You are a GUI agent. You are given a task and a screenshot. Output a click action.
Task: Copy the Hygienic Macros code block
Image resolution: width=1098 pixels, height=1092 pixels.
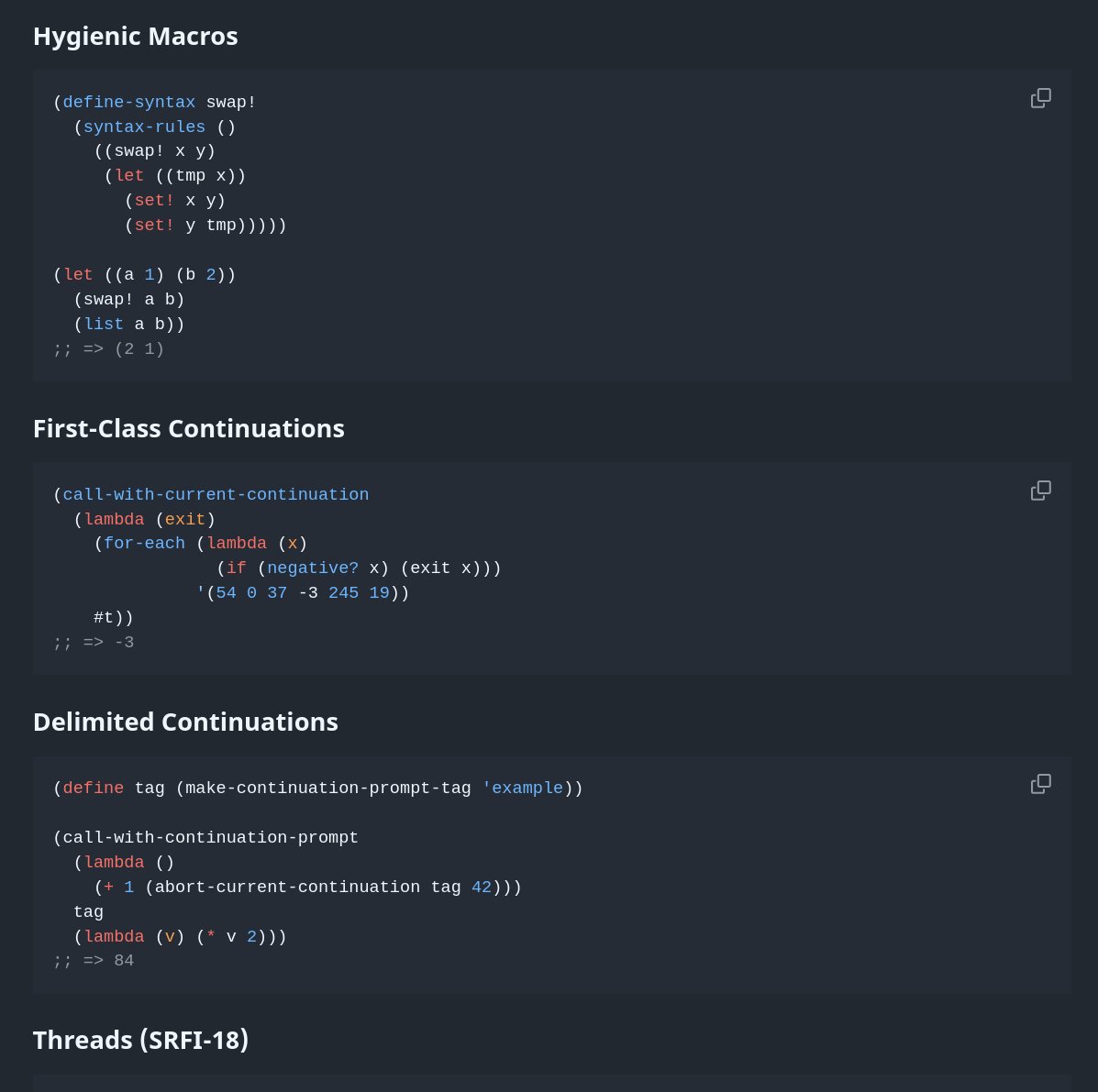click(x=1040, y=98)
